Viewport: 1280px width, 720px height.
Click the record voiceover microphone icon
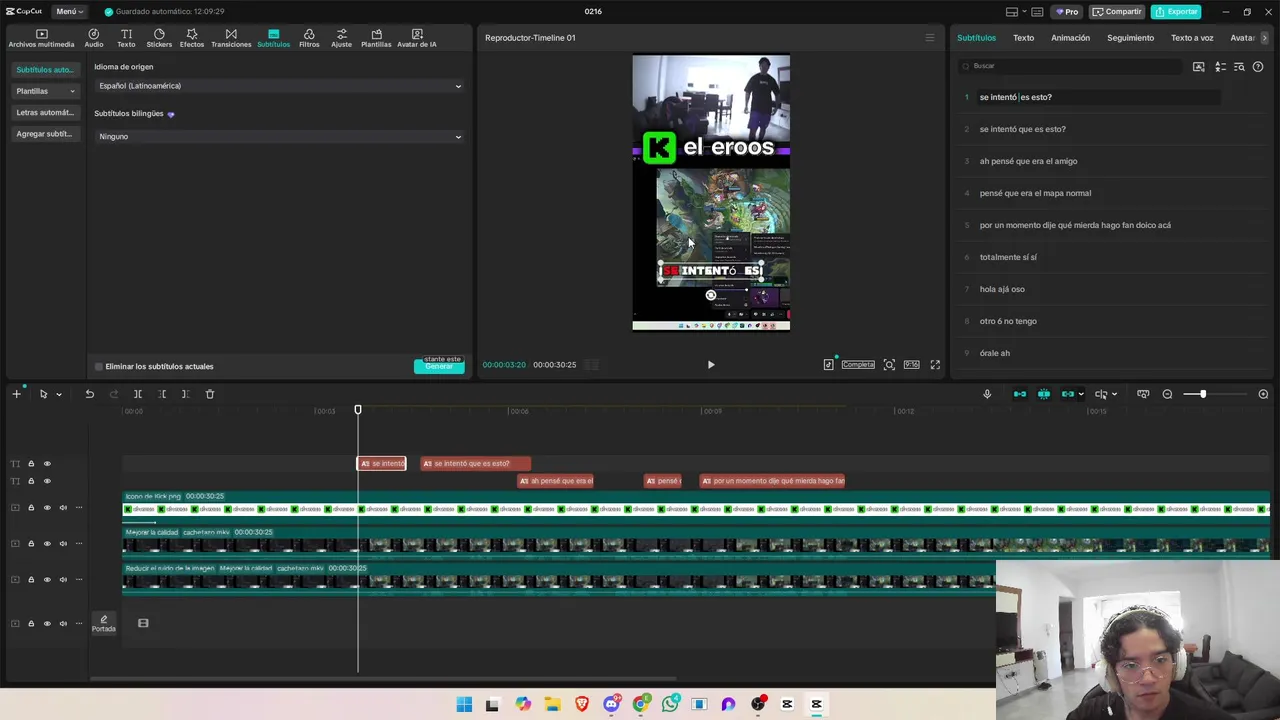tap(987, 394)
